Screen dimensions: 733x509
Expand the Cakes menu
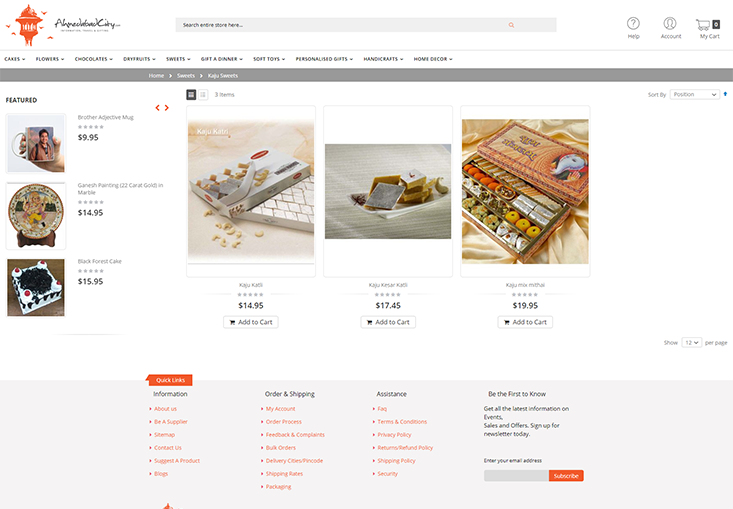point(15,59)
